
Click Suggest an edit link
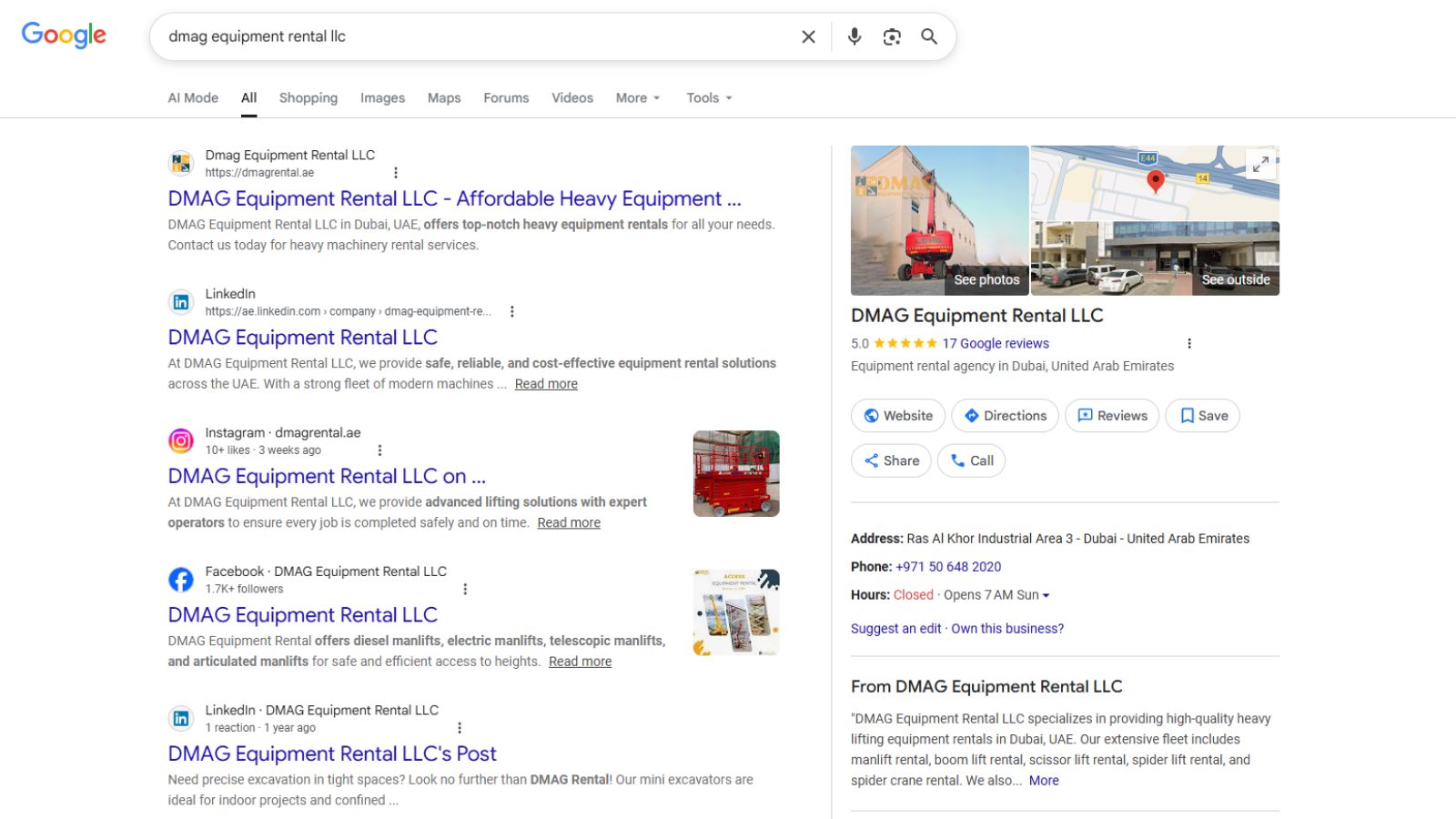896,629
